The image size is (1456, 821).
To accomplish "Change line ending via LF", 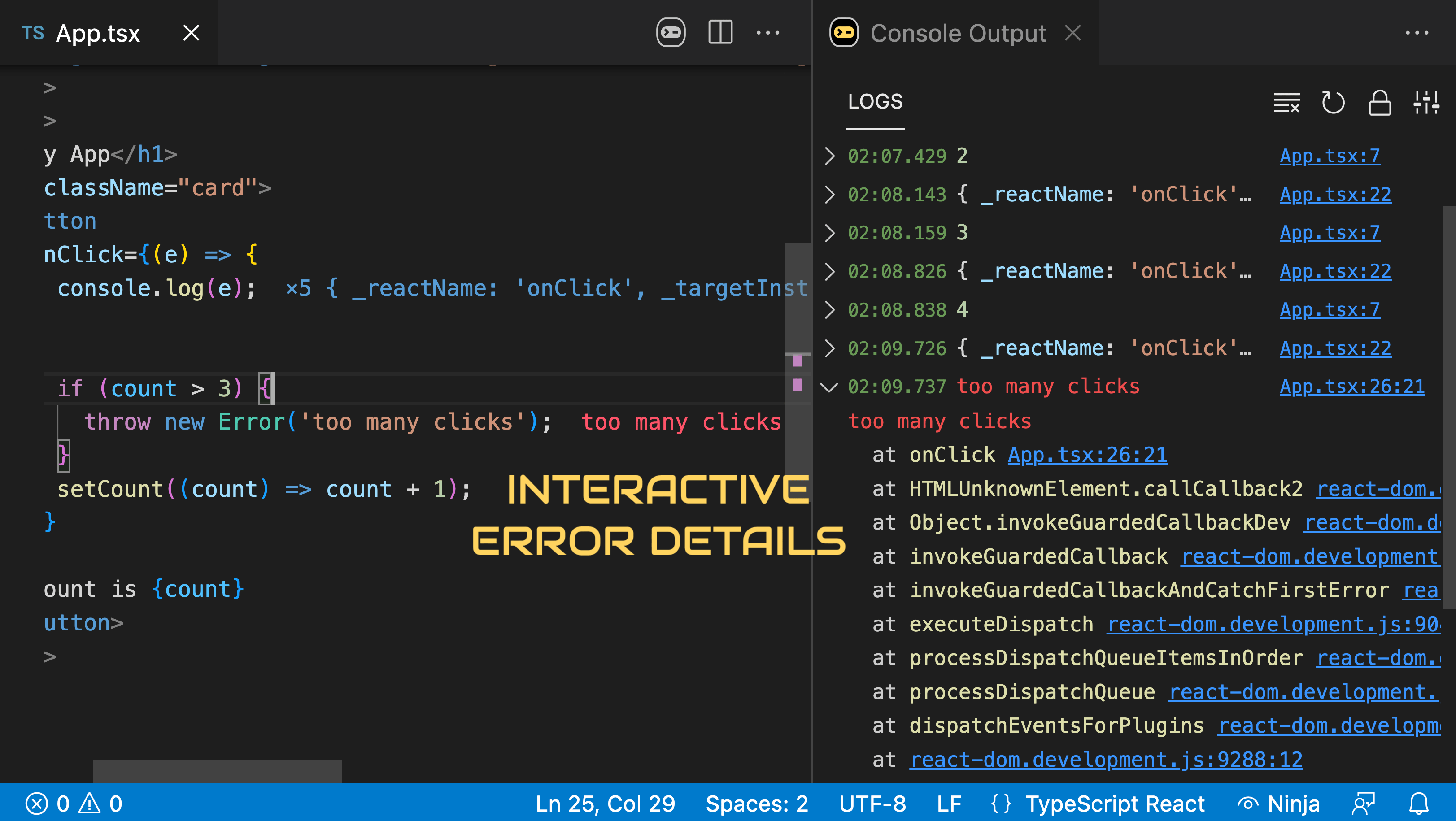I will 948,803.
